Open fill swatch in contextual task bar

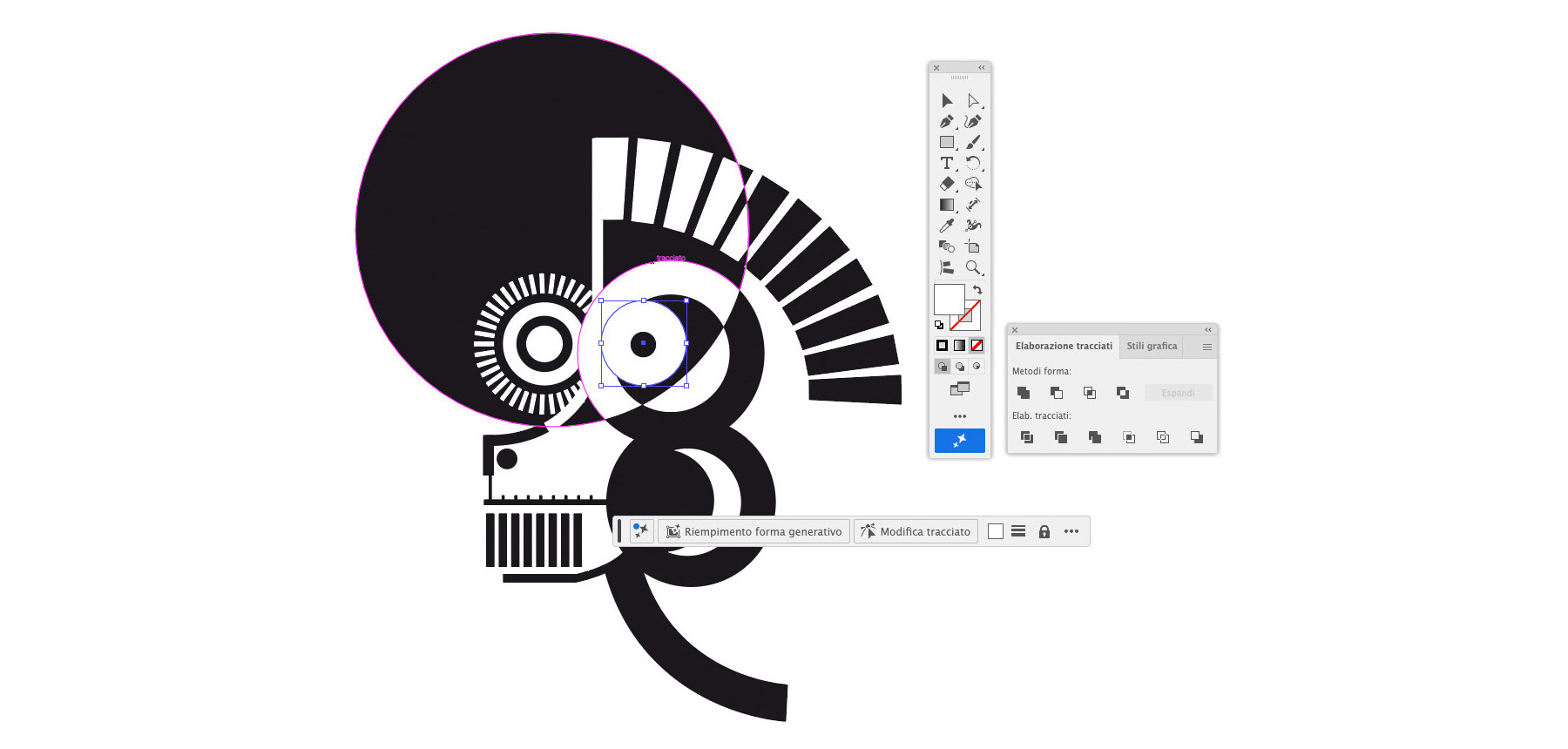996,531
